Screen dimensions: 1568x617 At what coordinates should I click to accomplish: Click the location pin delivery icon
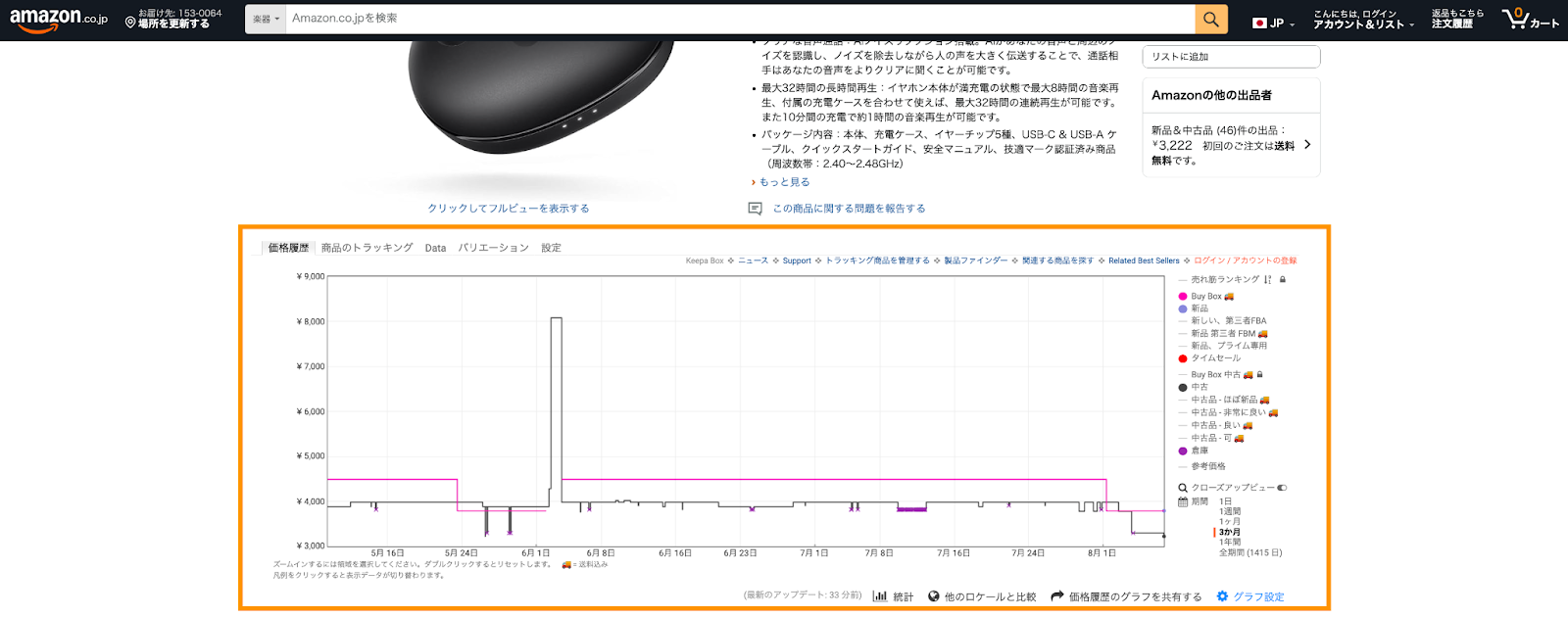coord(130,23)
